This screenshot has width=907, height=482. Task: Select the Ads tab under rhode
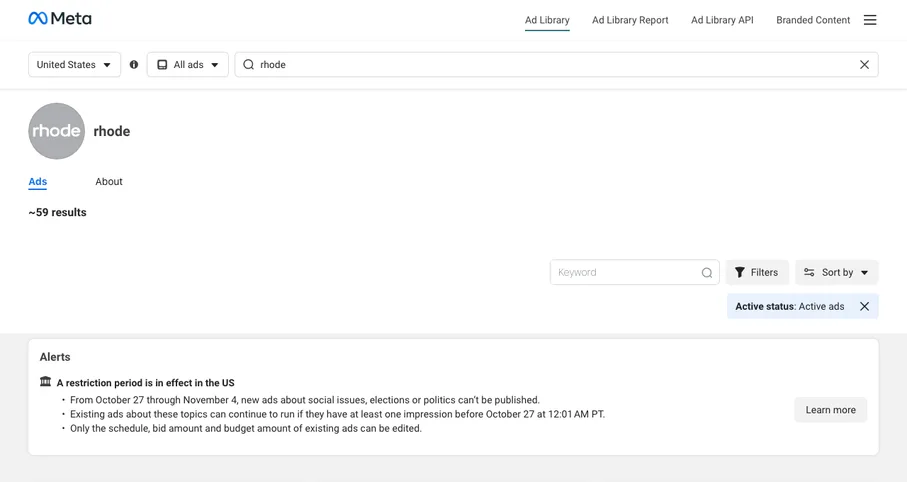38,182
